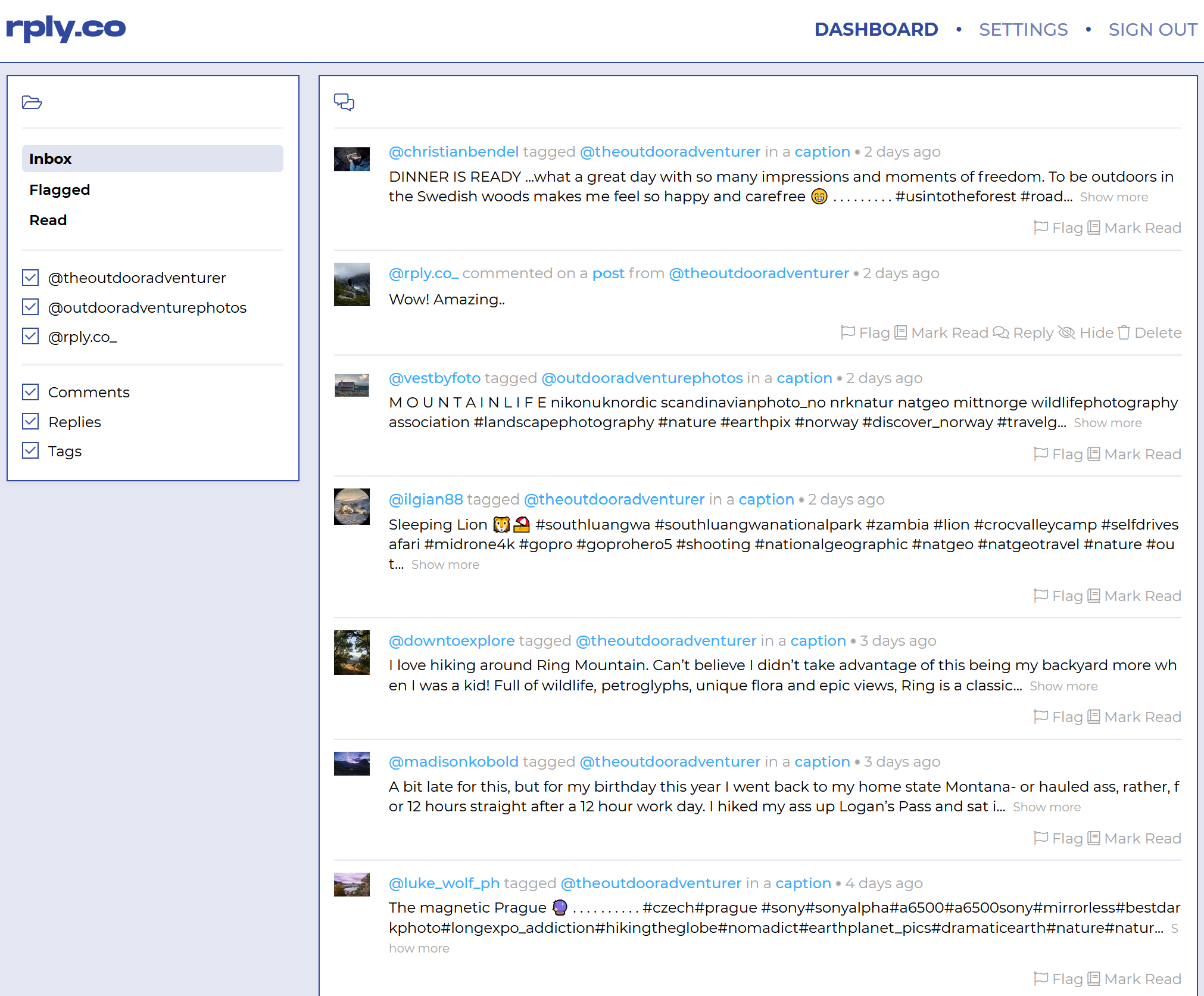Flag the @christianbendel tagged post
The image size is (1204, 996).
(1058, 228)
